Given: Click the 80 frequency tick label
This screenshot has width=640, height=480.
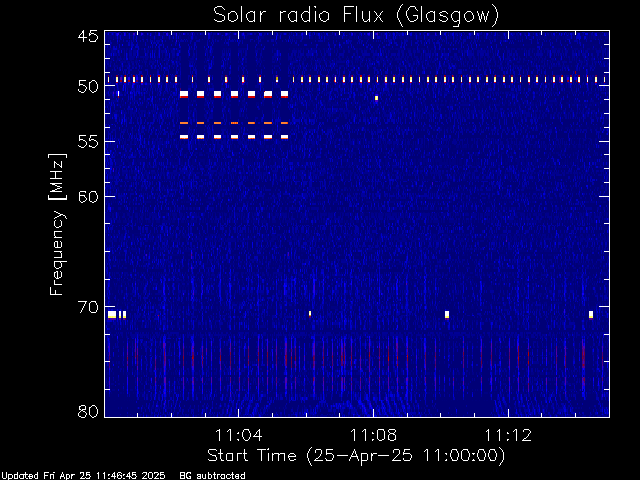Looking at the screenshot, I should pos(88,411).
